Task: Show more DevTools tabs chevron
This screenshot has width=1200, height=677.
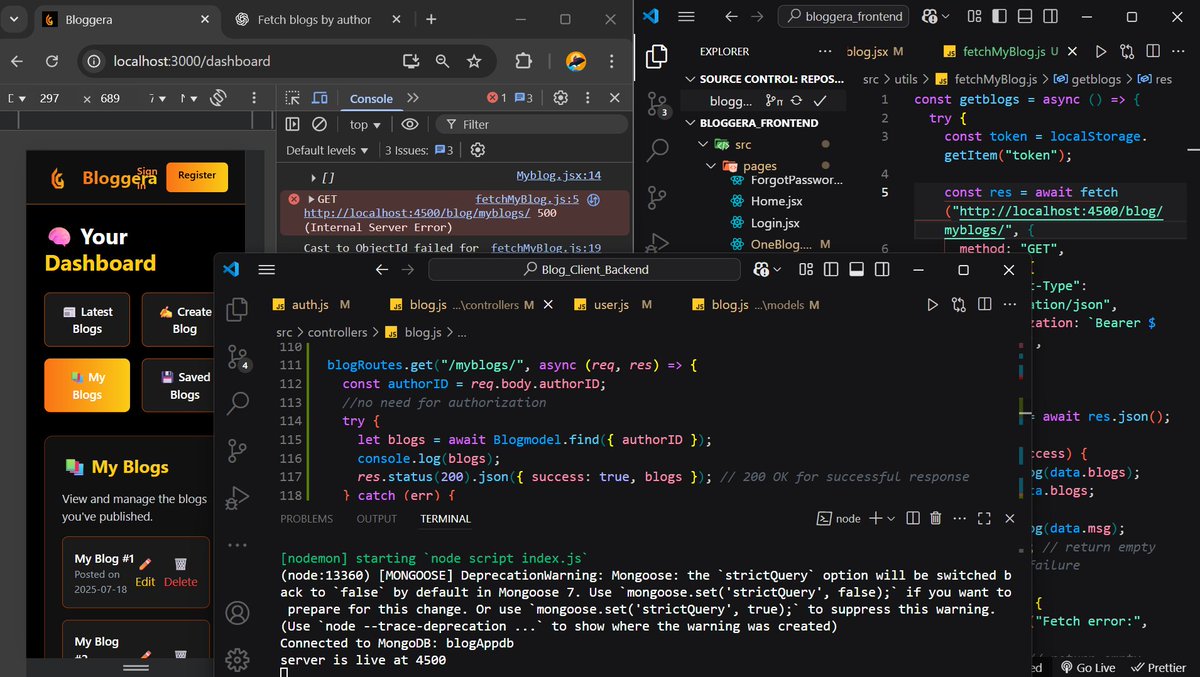Action: click(x=413, y=98)
